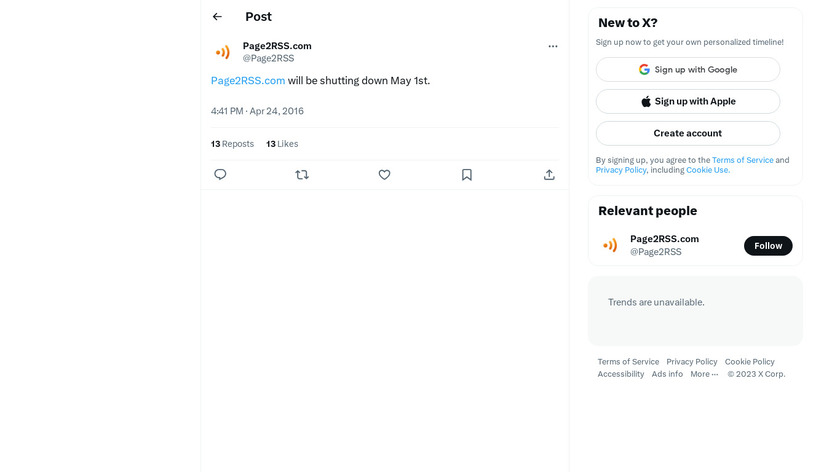This screenshot has height=472, width=840.
Task: Click the reply speech bubble icon
Action: click(220, 175)
